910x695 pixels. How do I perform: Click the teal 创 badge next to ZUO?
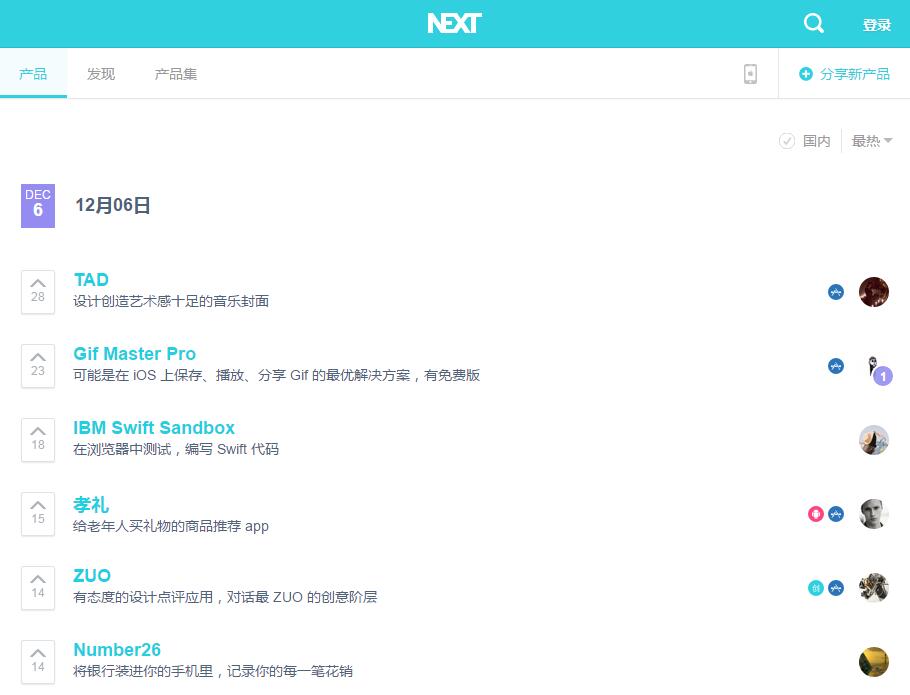(x=814, y=588)
